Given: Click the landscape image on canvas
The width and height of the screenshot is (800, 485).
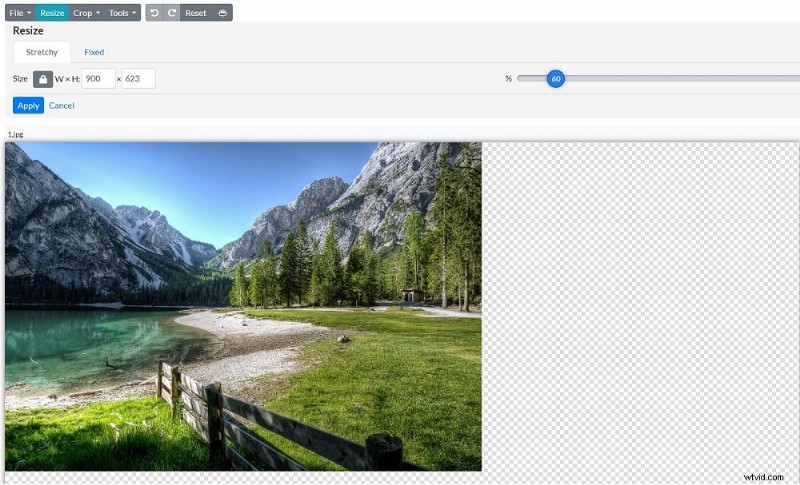Looking at the screenshot, I should click(x=243, y=306).
